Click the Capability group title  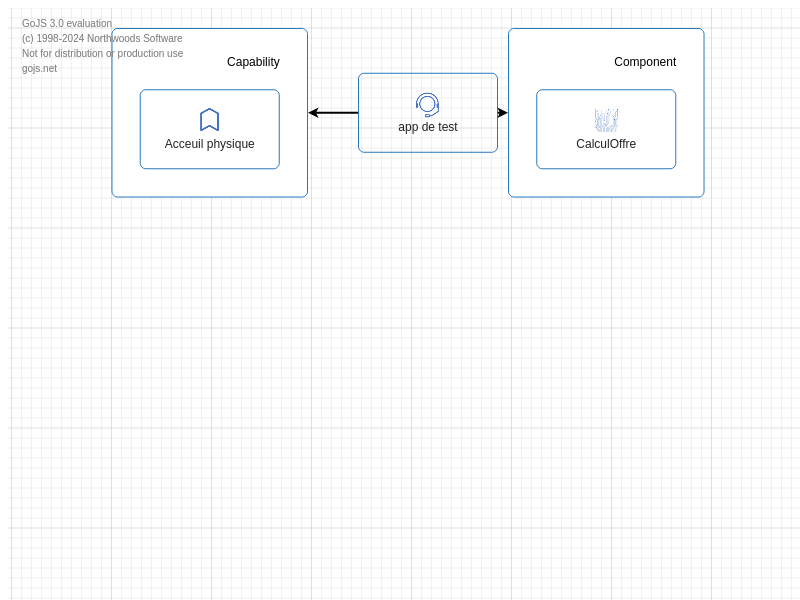pos(253,62)
